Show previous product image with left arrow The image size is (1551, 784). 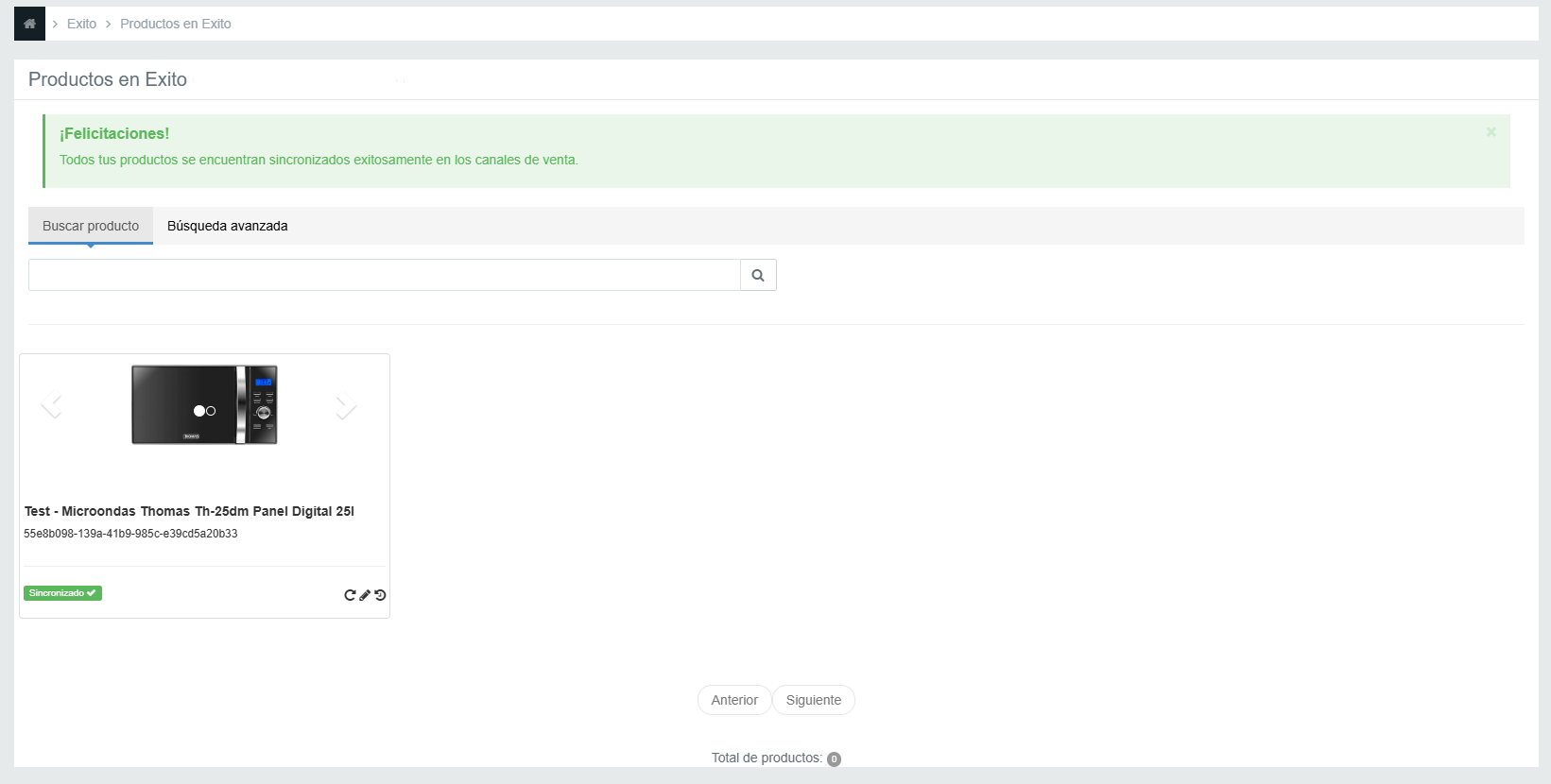pos(52,405)
